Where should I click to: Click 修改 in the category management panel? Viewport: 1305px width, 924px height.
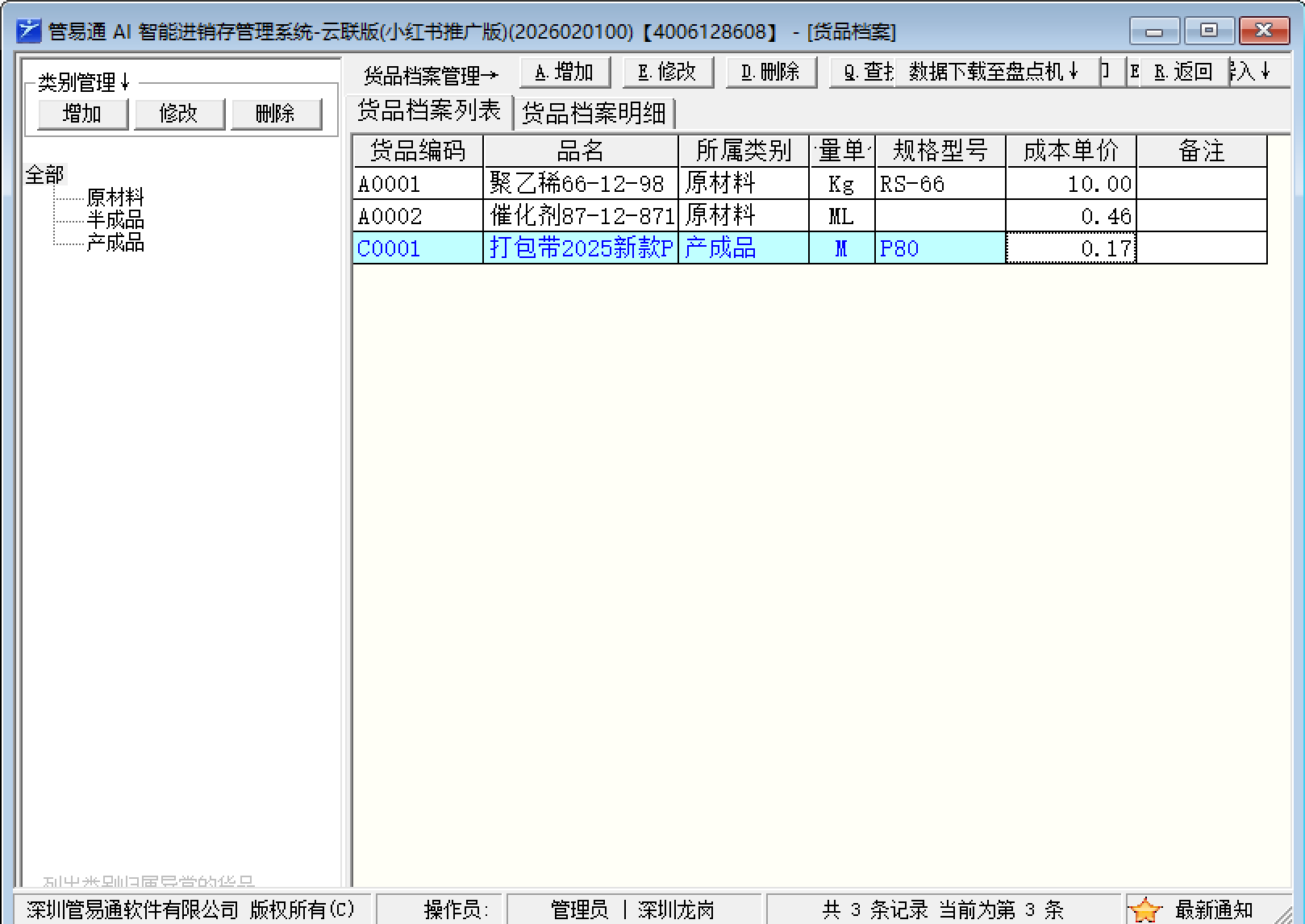pyautogui.click(x=179, y=114)
